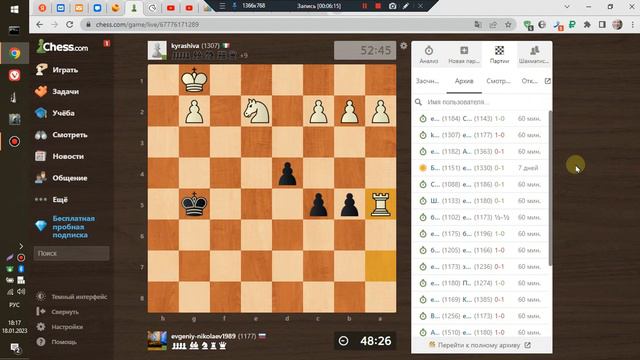
Task: Open browser profile avatar
Action: pos(617,24)
